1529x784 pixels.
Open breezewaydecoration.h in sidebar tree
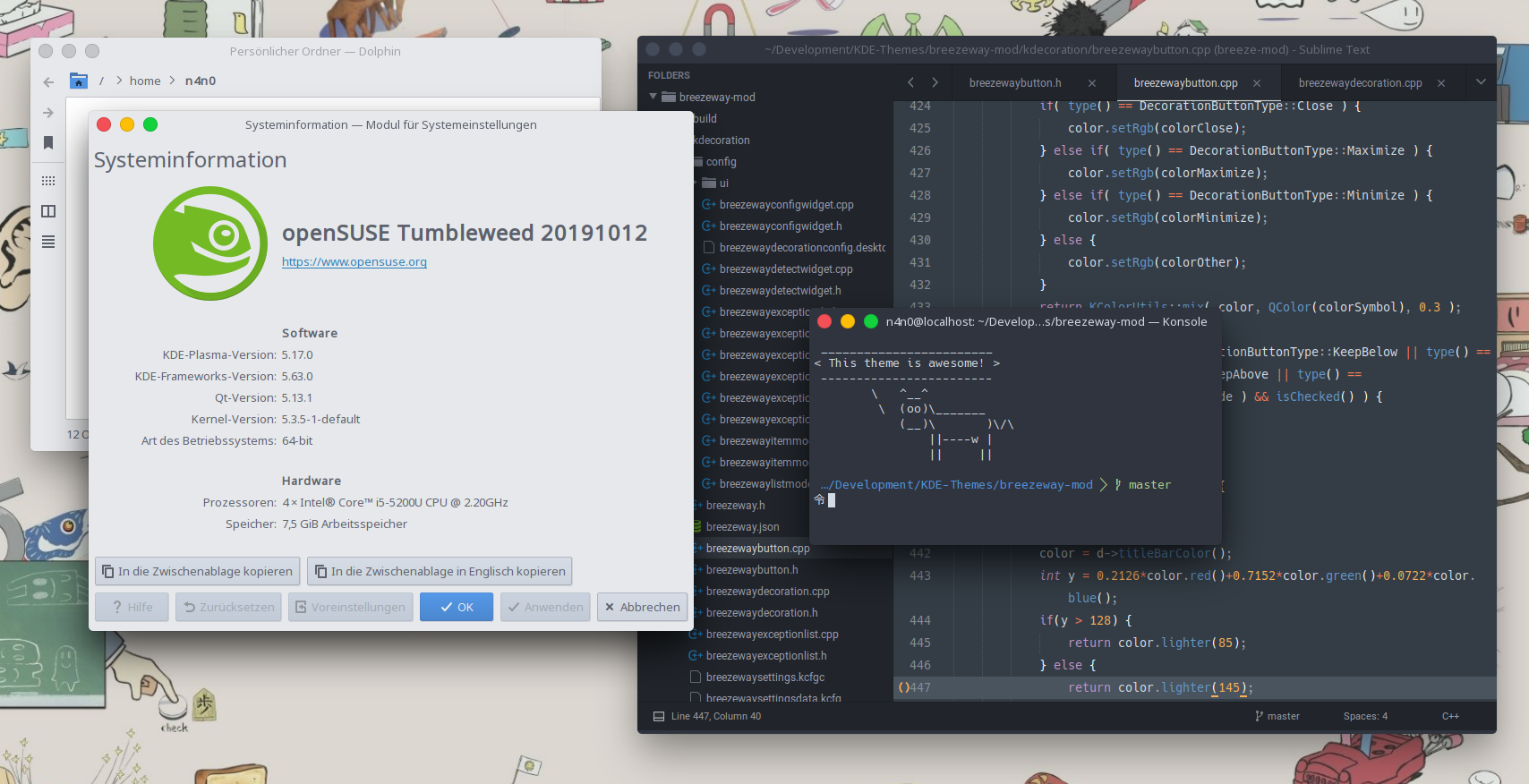point(762,613)
